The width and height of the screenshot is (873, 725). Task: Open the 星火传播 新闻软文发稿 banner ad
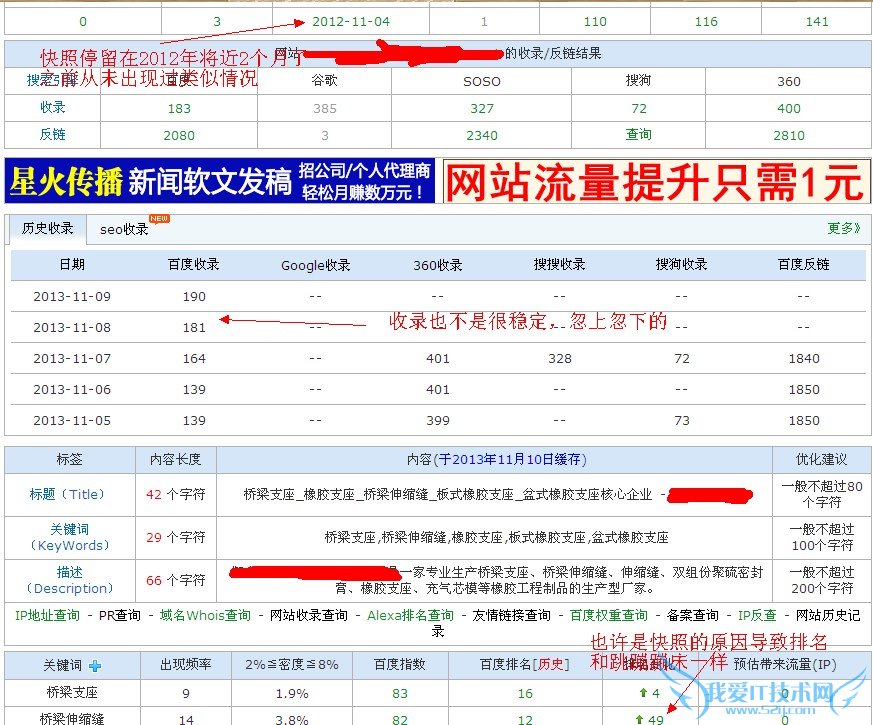[220, 182]
